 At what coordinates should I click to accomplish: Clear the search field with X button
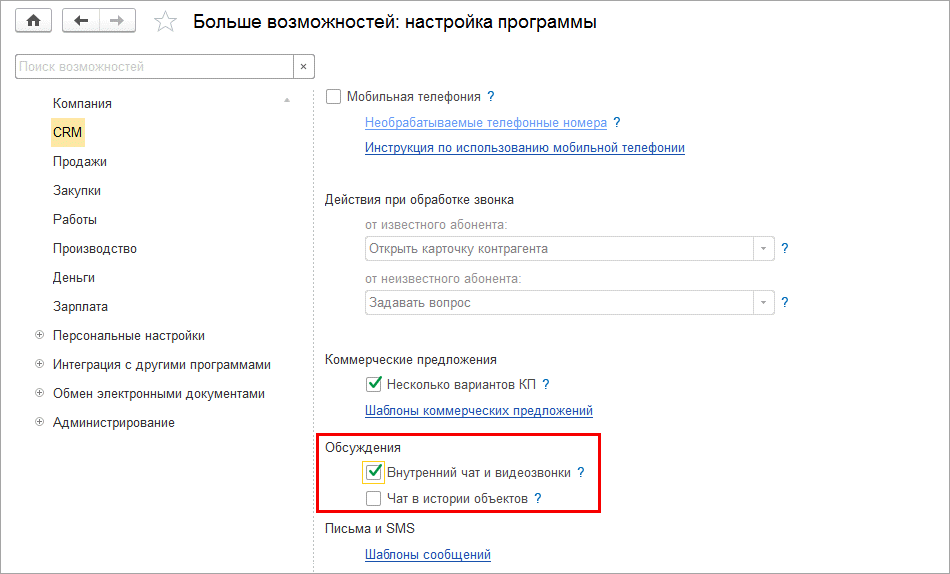(304, 67)
